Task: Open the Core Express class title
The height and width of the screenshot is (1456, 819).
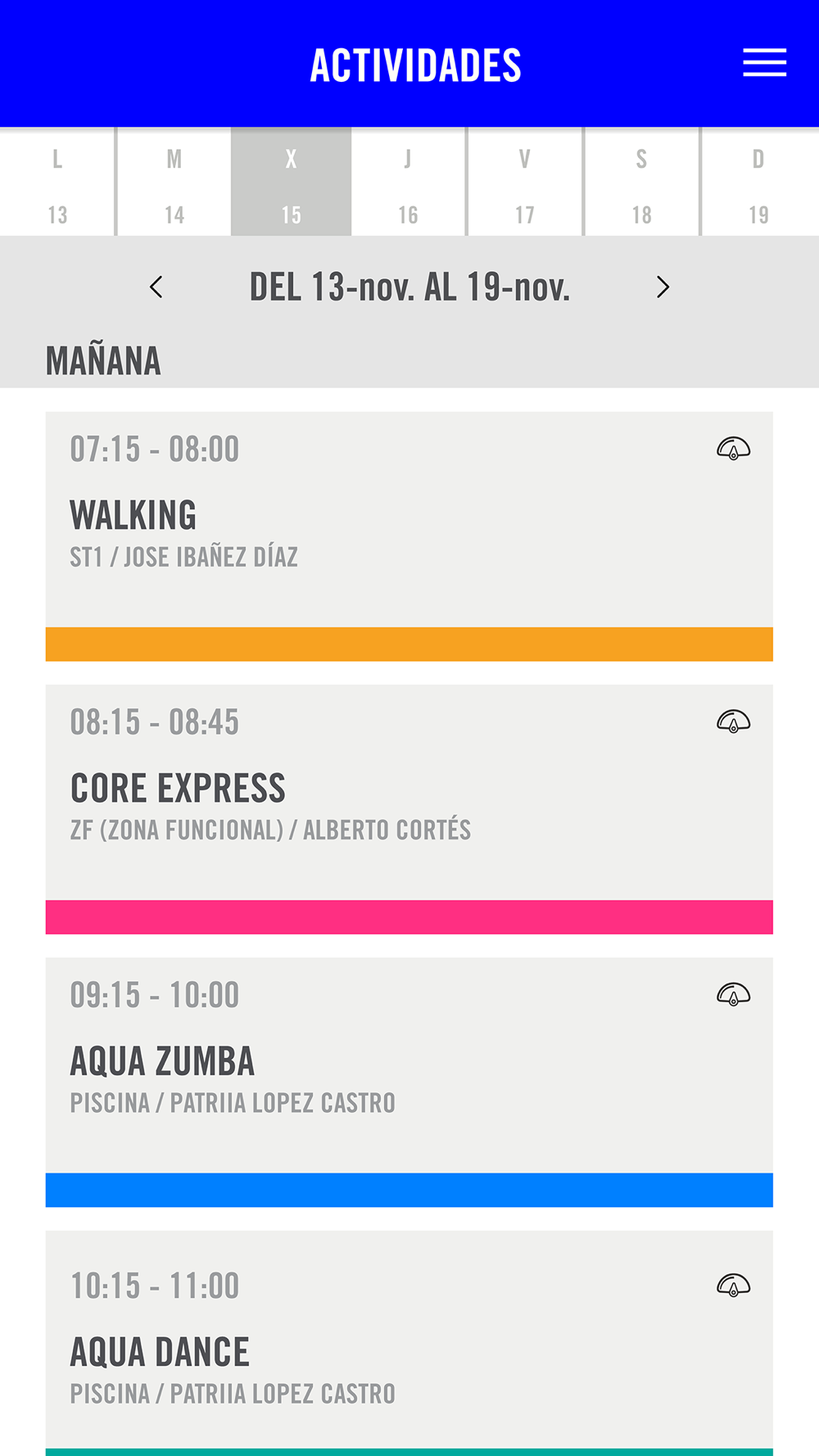Action: tap(178, 789)
